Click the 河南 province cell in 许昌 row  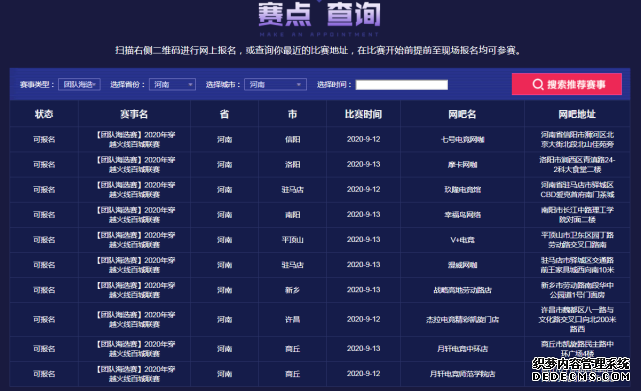[x=224, y=319]
